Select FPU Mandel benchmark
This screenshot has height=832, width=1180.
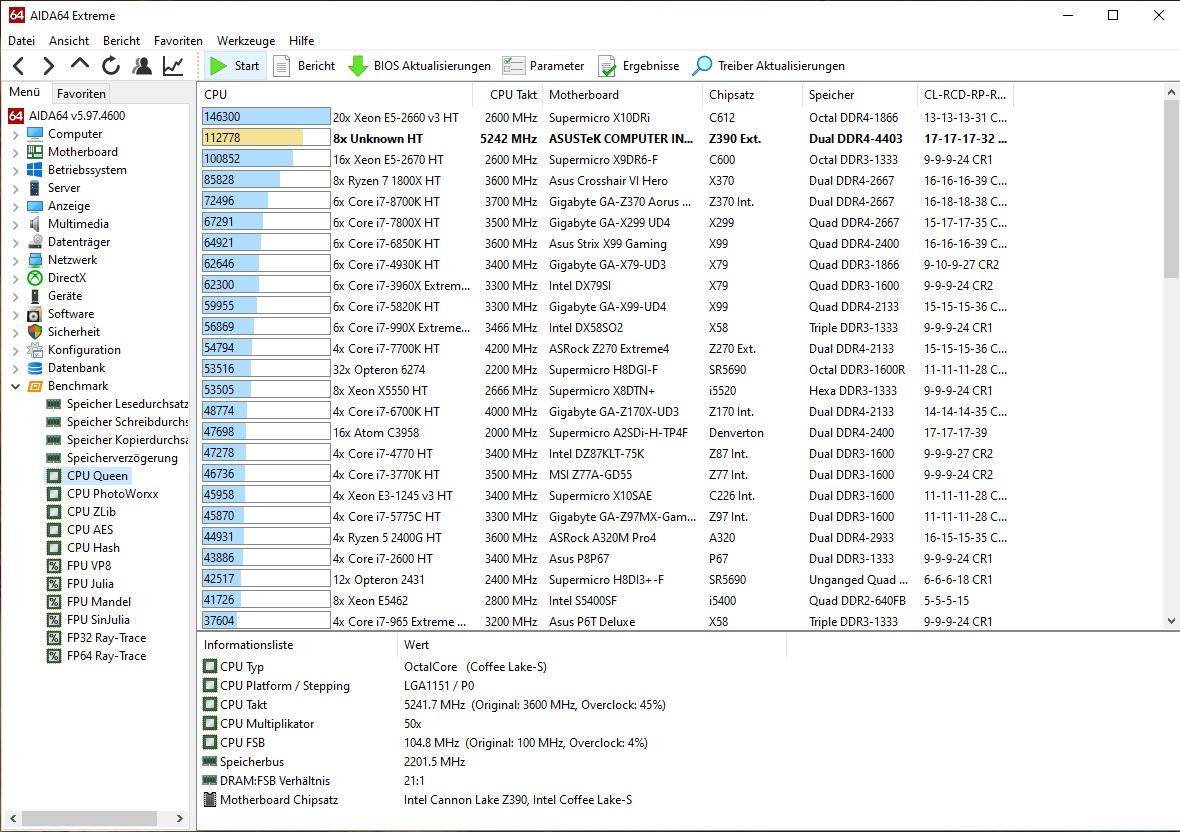90,602
